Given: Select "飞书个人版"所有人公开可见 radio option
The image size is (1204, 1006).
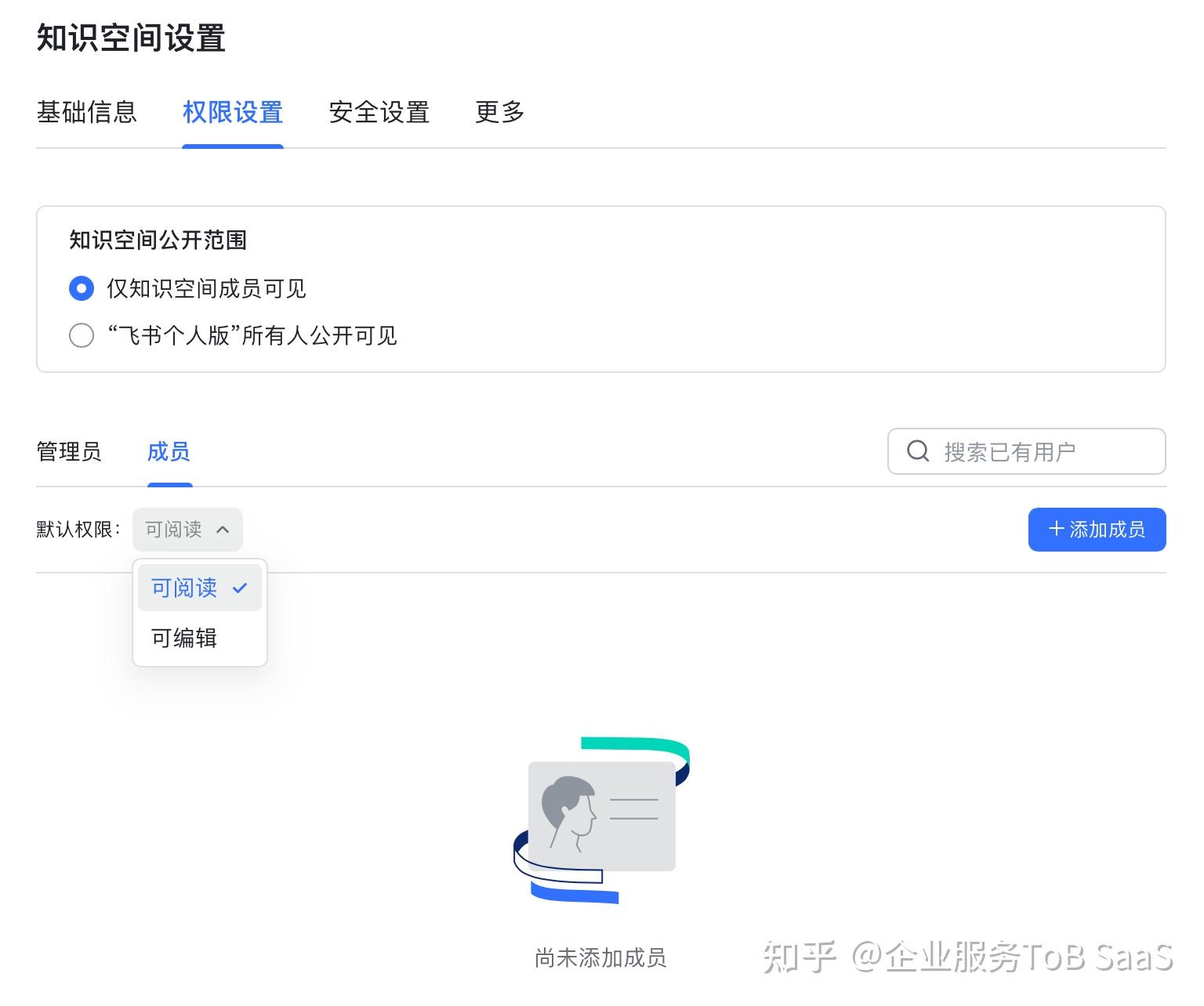Looking at the screenshot, I should 82,335.
